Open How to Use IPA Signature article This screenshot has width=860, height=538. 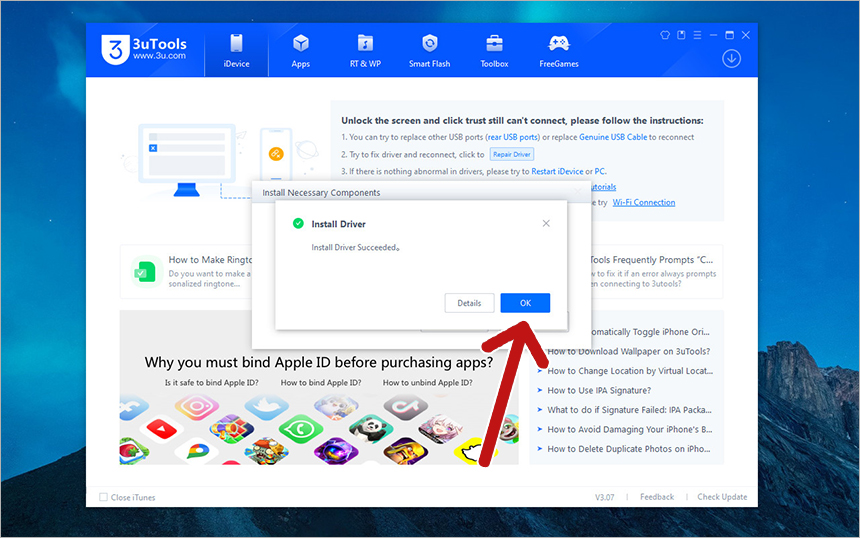tap(599, 390)
